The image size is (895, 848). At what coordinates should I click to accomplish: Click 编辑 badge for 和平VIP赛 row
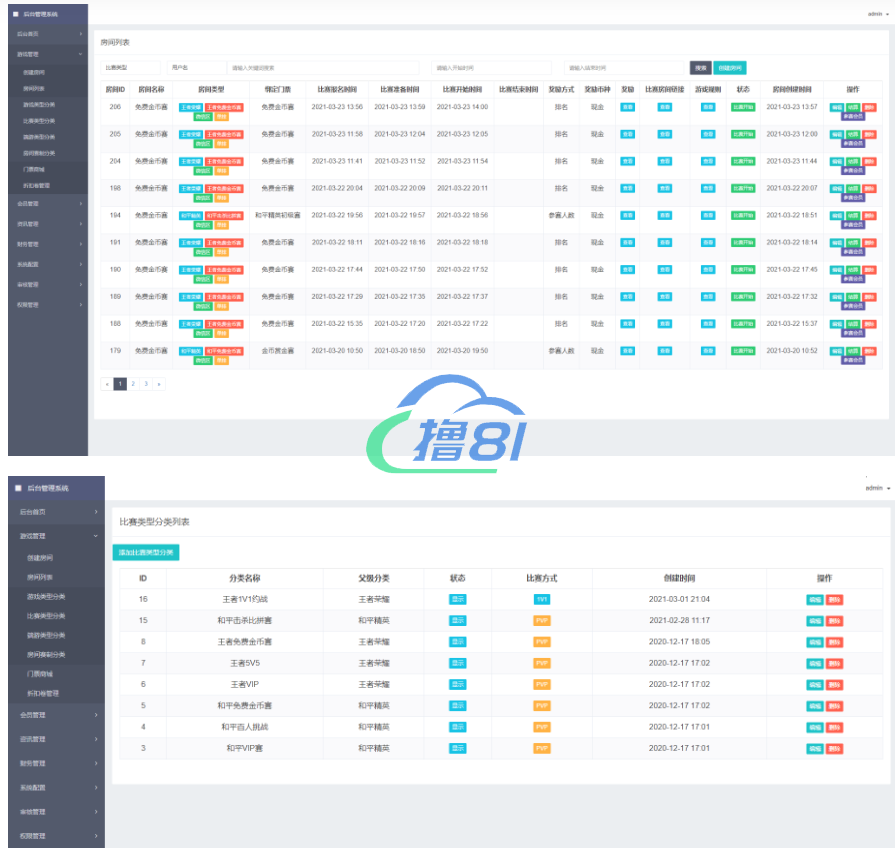(x=815, y=748)
